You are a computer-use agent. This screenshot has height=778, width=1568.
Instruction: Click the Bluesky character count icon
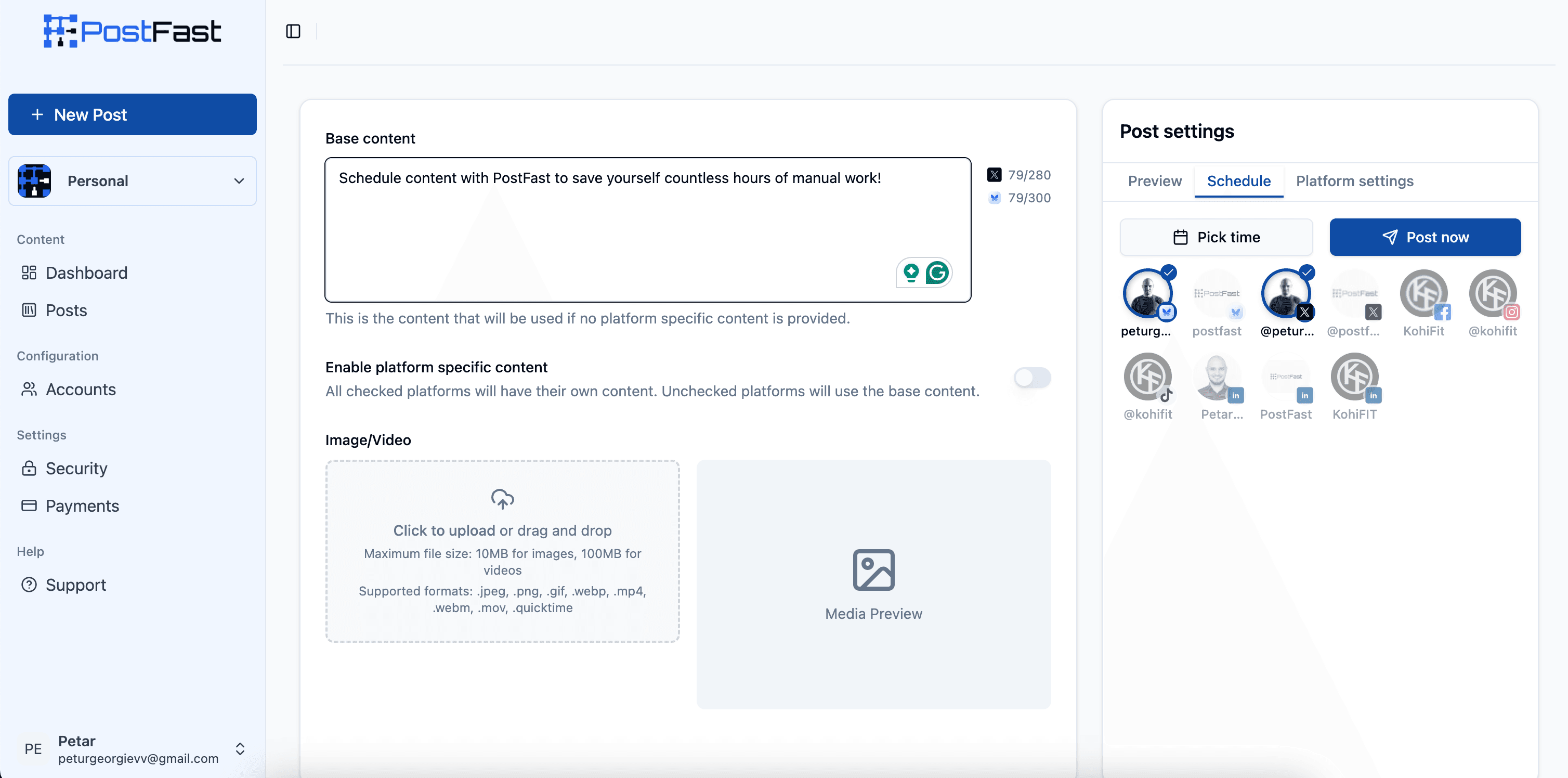click(994, 198)
